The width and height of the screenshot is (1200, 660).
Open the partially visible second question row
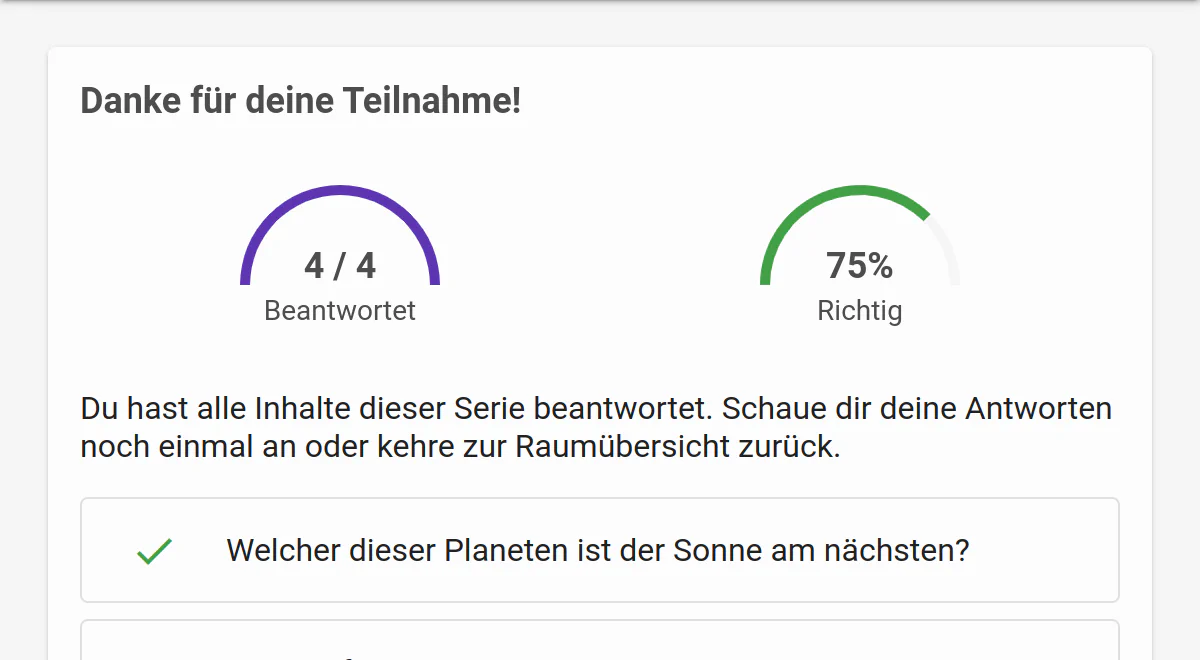(x=600, y=640)
